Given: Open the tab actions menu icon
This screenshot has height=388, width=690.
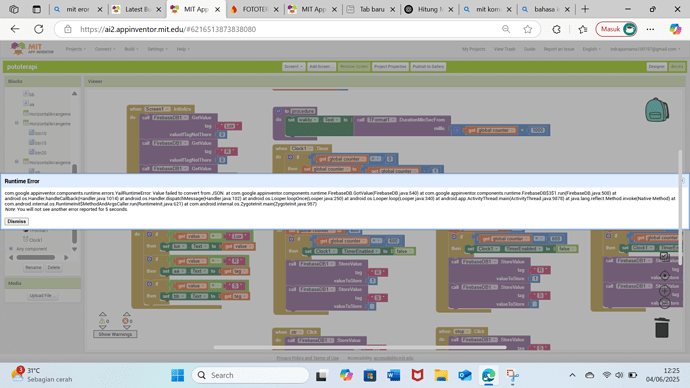Looking at the screenshot, I should point(37,9).
